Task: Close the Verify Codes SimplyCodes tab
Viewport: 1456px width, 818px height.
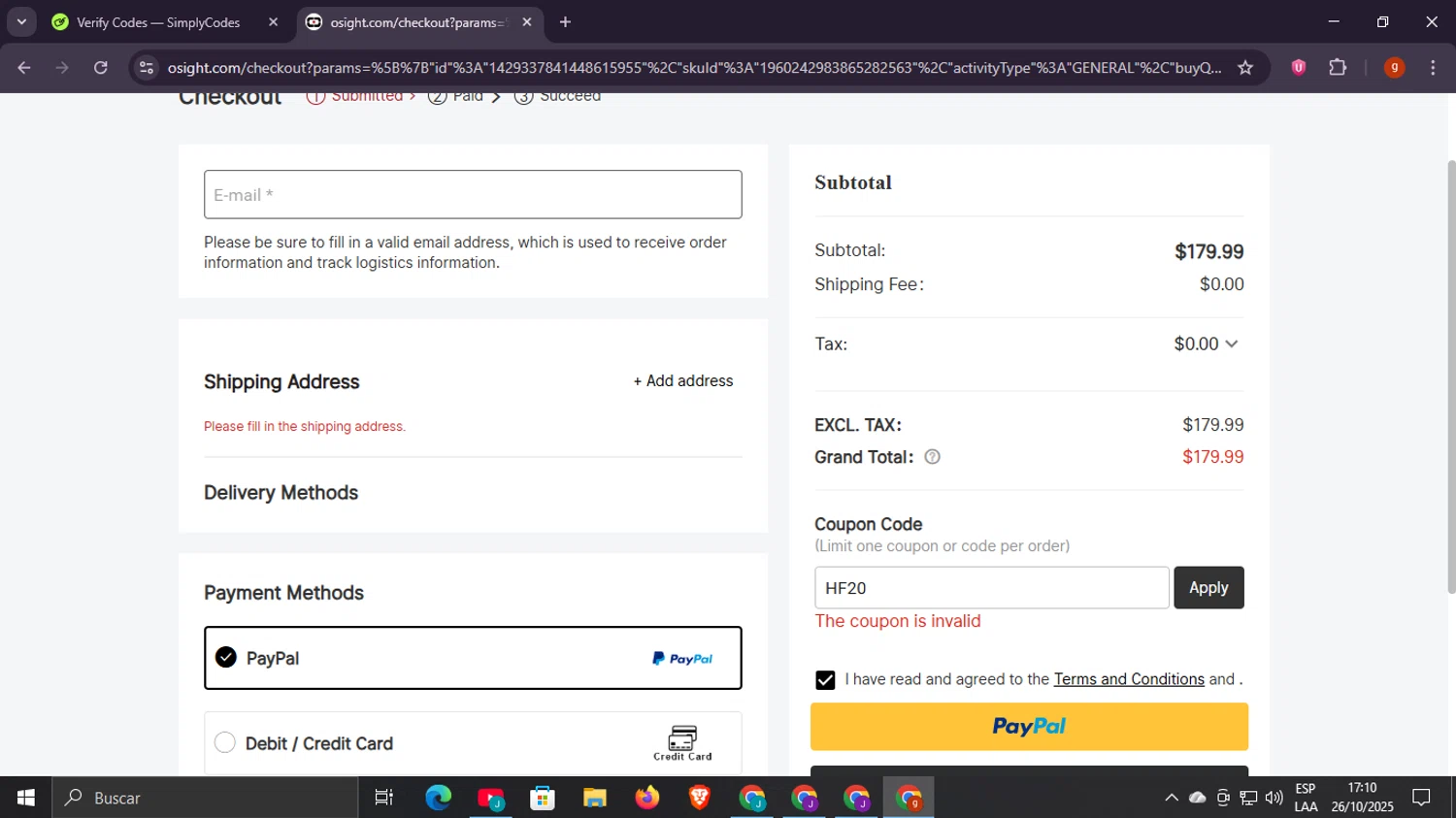Action: point(273,22)
